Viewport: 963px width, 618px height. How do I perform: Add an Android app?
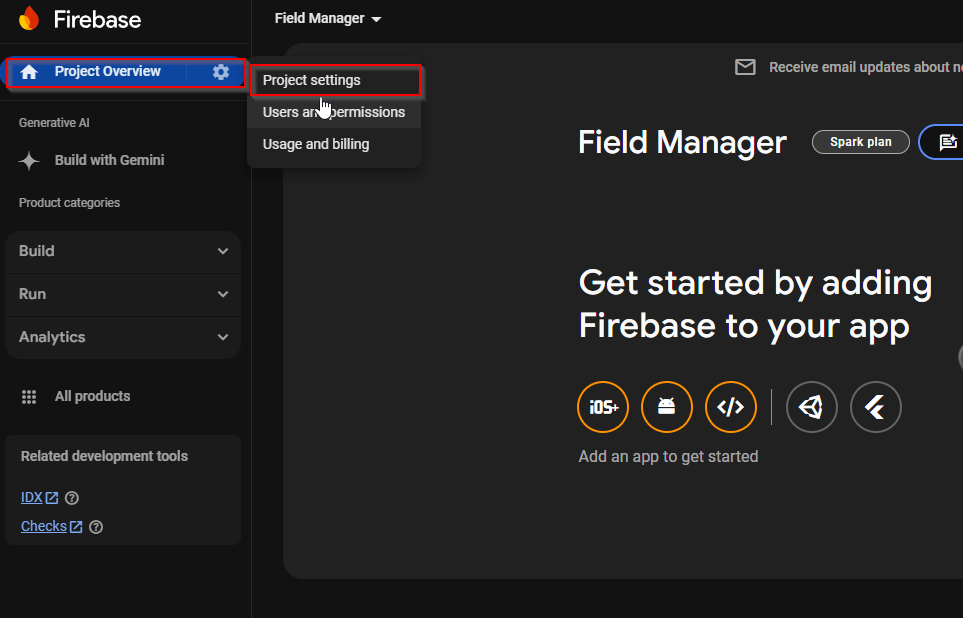coord(666,407)
